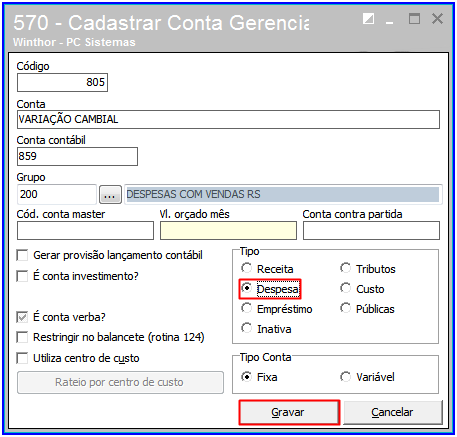Select the Cód. conta master field

click(x=85, y=230)
